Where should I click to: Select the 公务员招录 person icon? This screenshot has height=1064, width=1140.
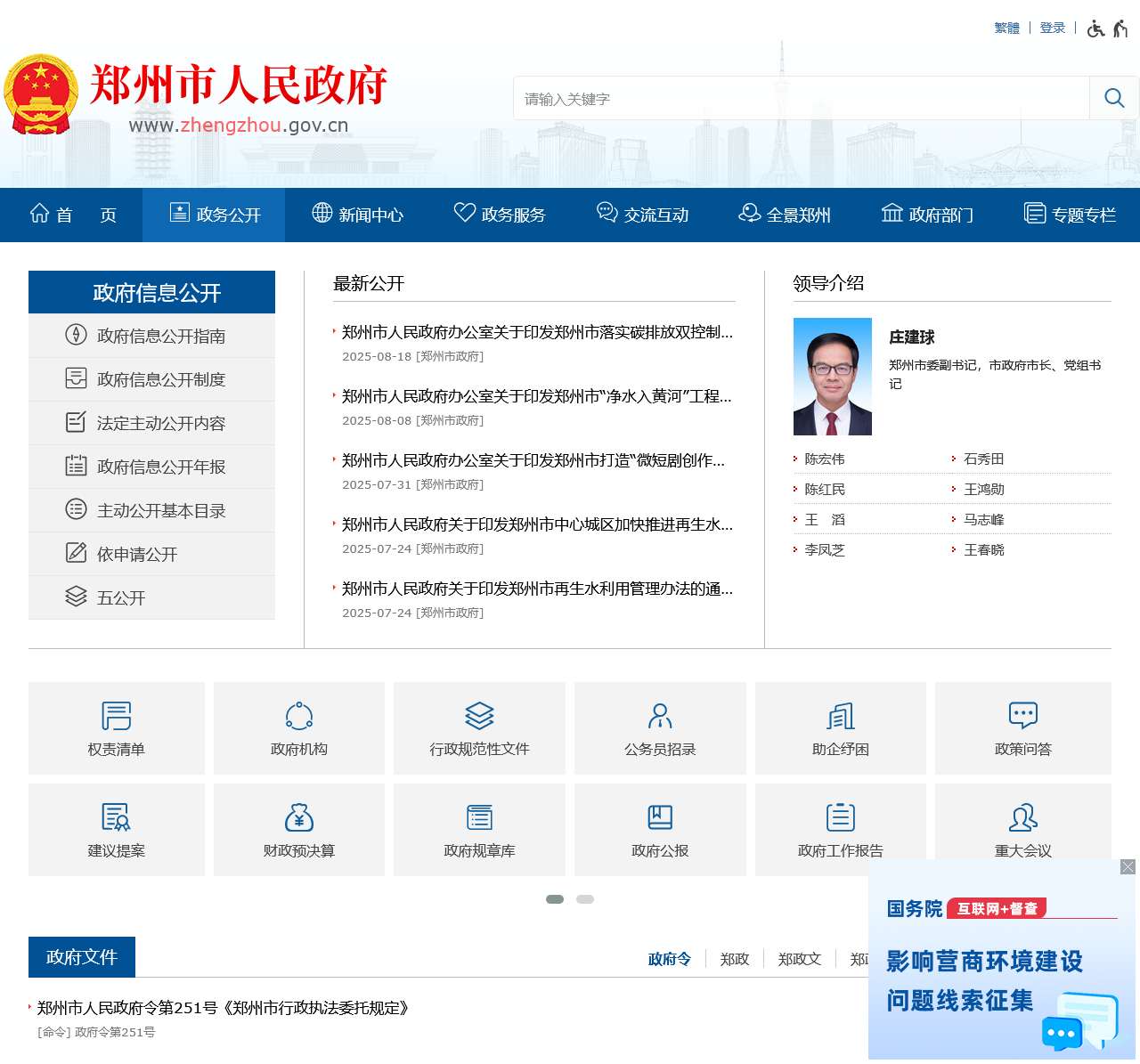659,715
